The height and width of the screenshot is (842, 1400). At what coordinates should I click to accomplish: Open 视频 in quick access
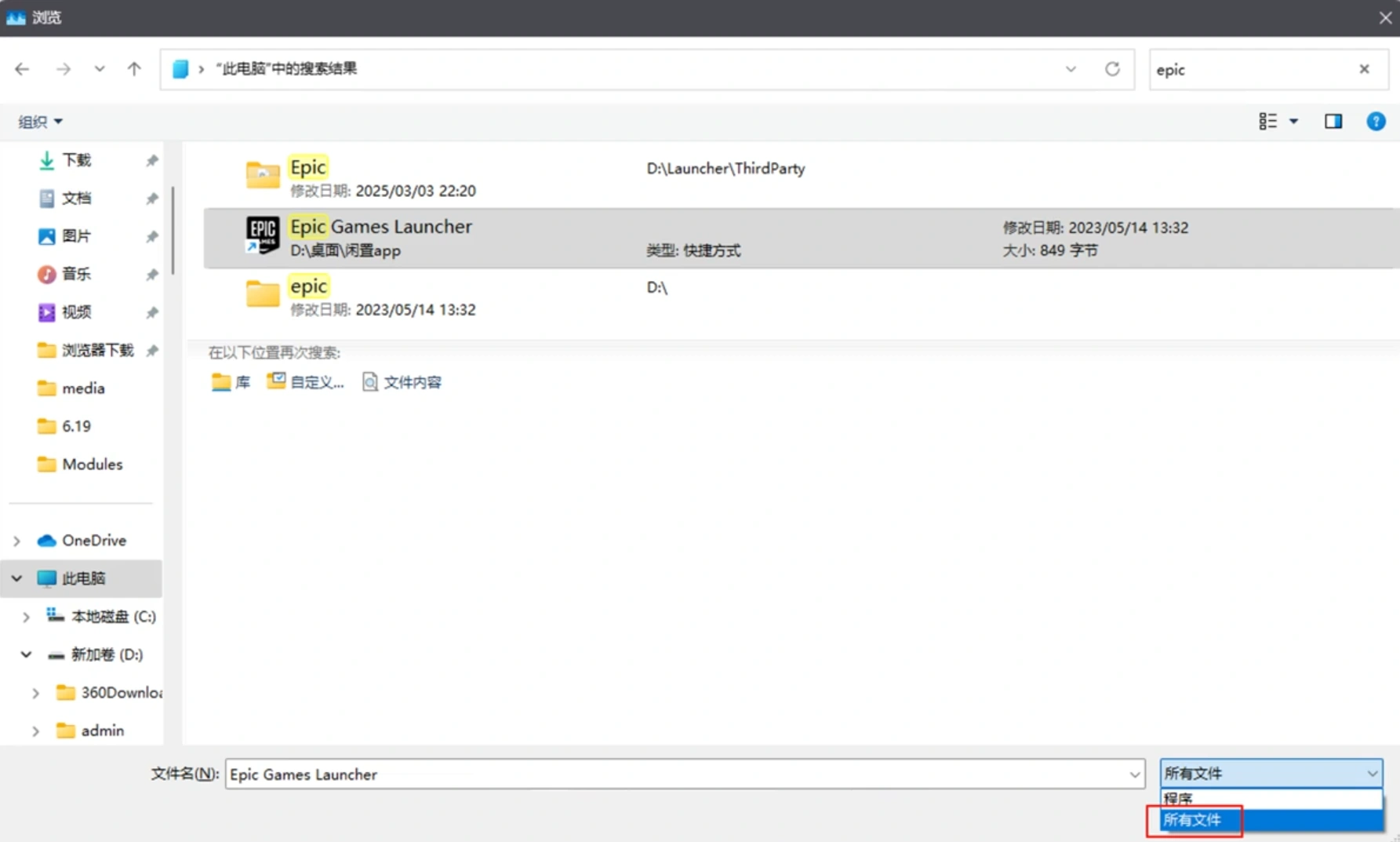[76, 312]
